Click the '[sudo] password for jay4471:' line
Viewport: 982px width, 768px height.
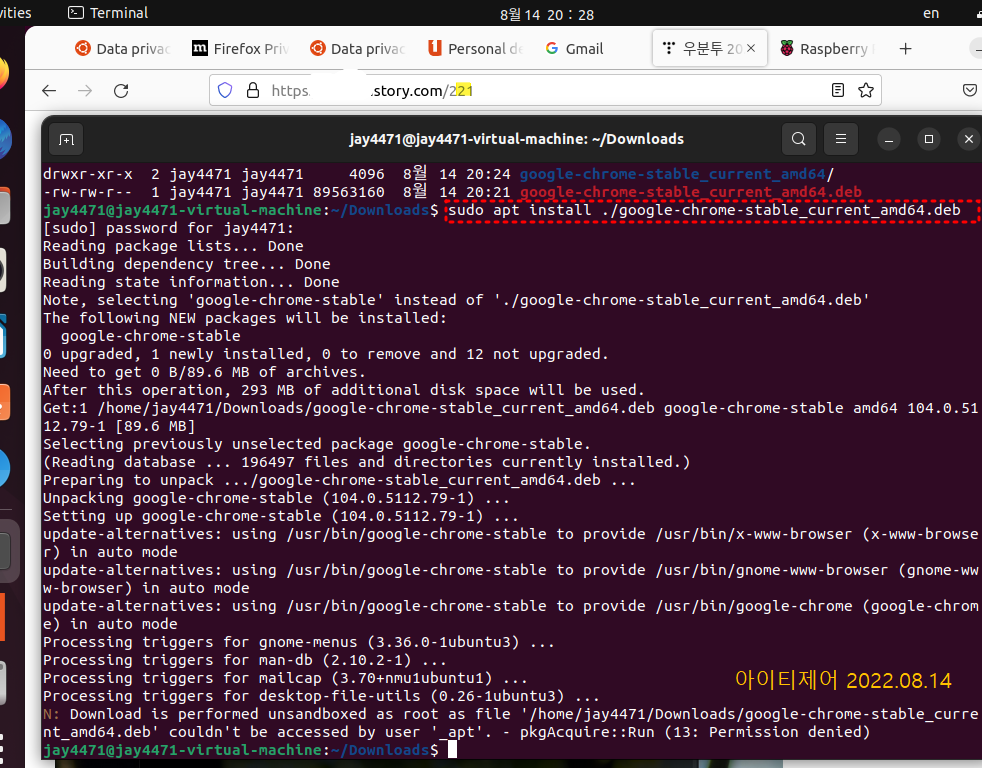(168, 228)
